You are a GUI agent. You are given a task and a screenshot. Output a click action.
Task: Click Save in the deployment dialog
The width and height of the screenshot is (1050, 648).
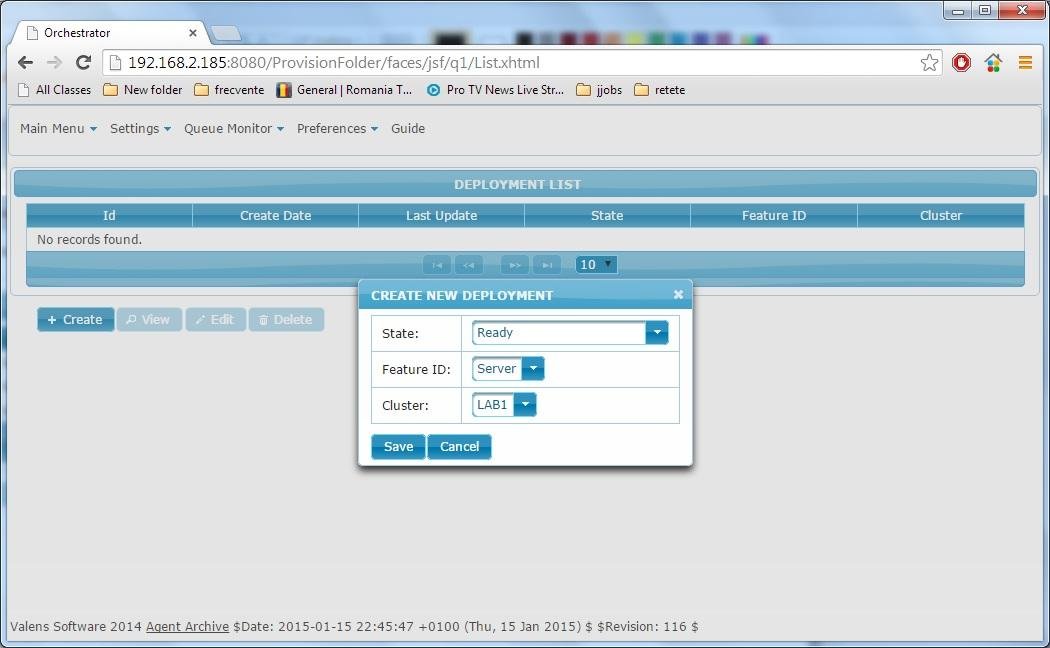tap(397, 446)
